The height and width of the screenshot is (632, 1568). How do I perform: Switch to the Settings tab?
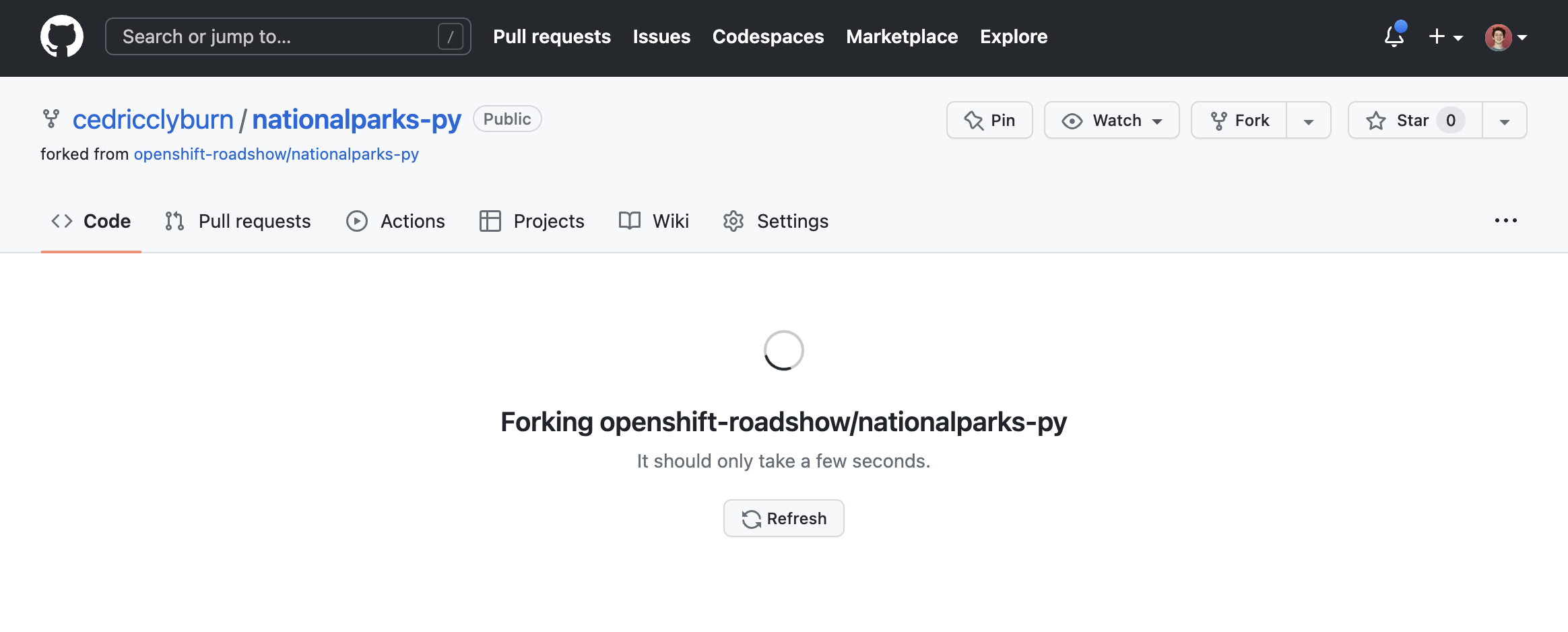pyautogui.click(x=775, y=221)
